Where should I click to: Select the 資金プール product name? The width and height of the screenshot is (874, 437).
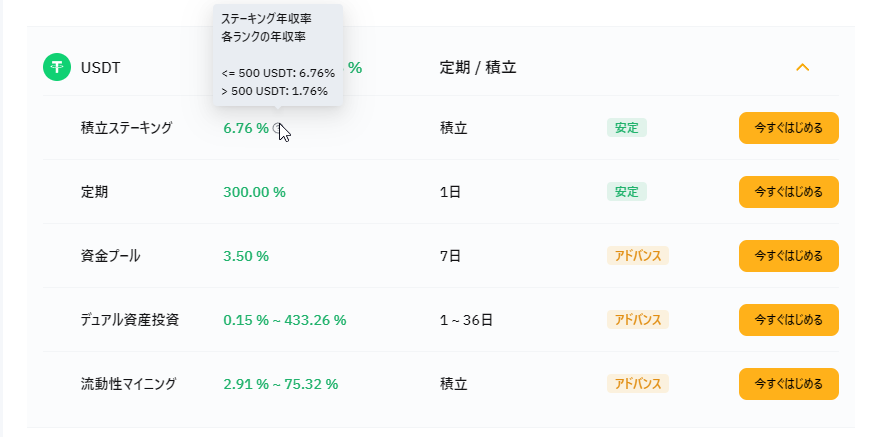tap(110, 256)
